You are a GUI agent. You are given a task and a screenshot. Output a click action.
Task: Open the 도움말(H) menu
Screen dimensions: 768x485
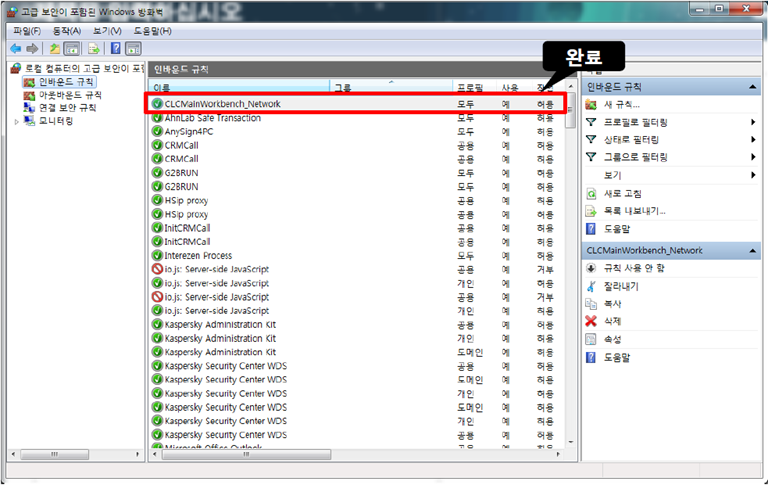pyautogui.click(x=152, y=31)
